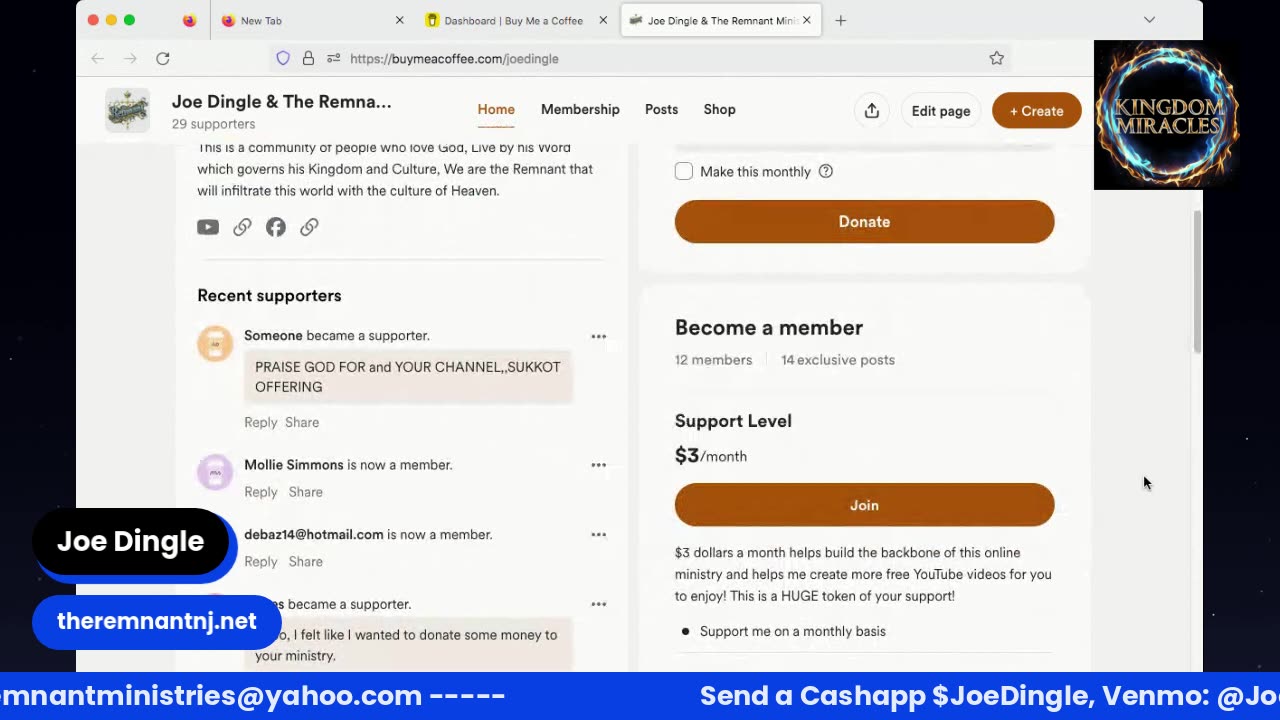Click the page vertical scrollbar

1197,280
